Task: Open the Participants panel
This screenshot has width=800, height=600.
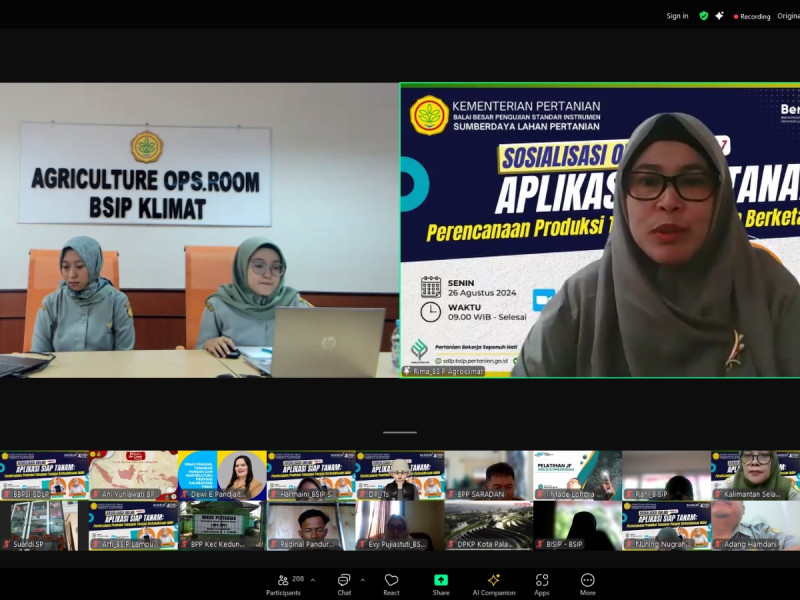Action: coord(285,582)
